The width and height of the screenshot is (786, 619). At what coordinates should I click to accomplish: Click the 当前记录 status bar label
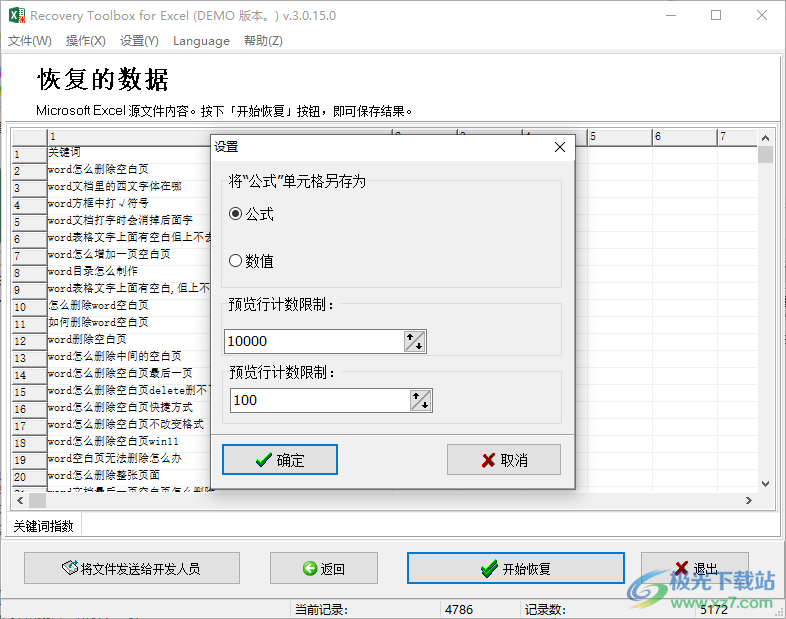[x=321, y=609]
